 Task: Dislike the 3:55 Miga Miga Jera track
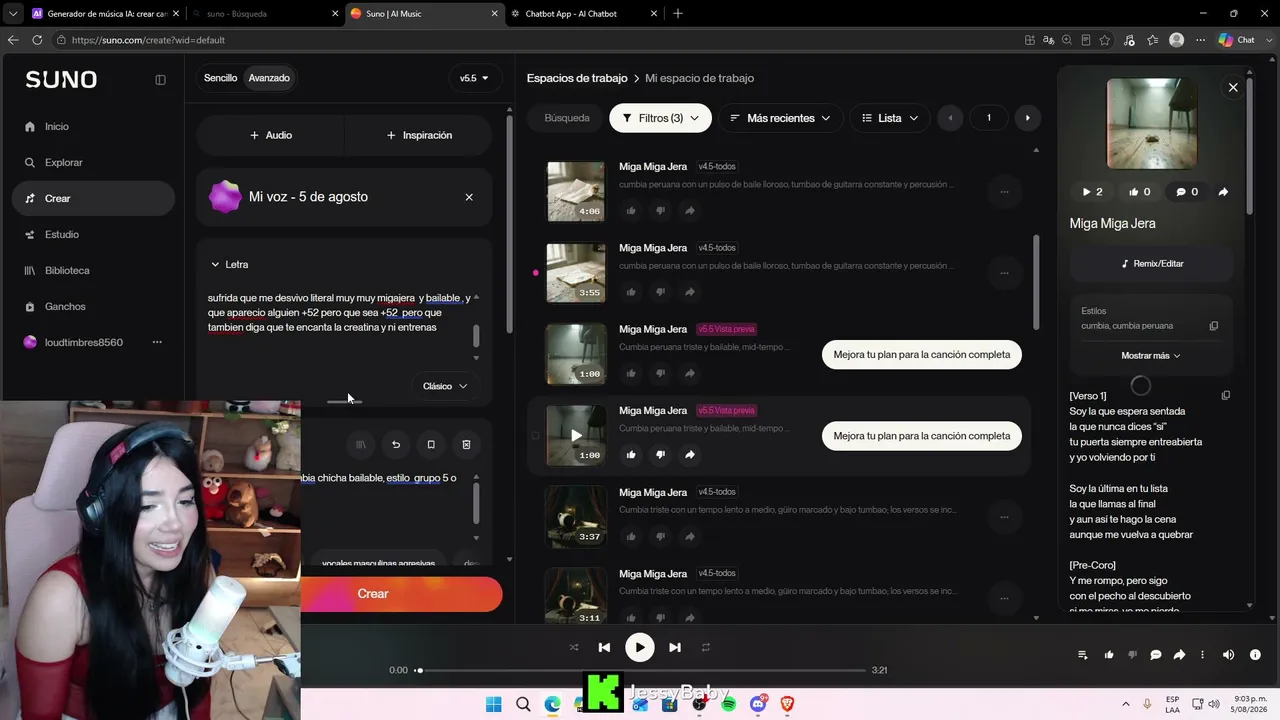coord(660,292)
